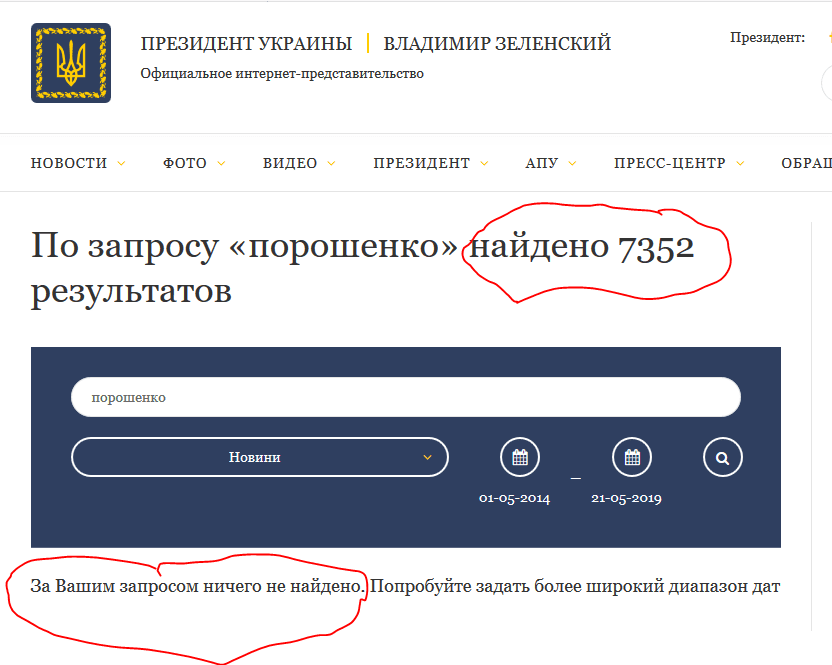The image size is (832, 665).
Task: Click the Официальное интернет-представительство subtitle
Action: tap(282, 74)
